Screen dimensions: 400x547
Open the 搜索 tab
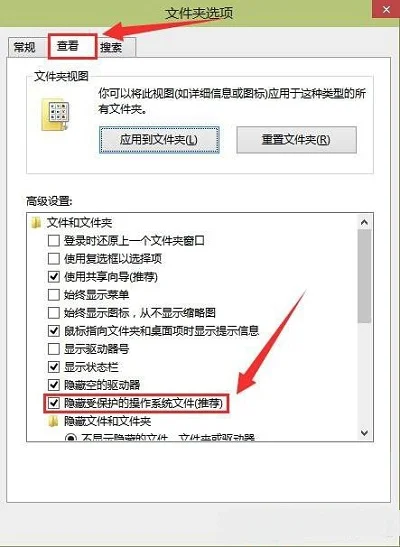coord(111,47)
